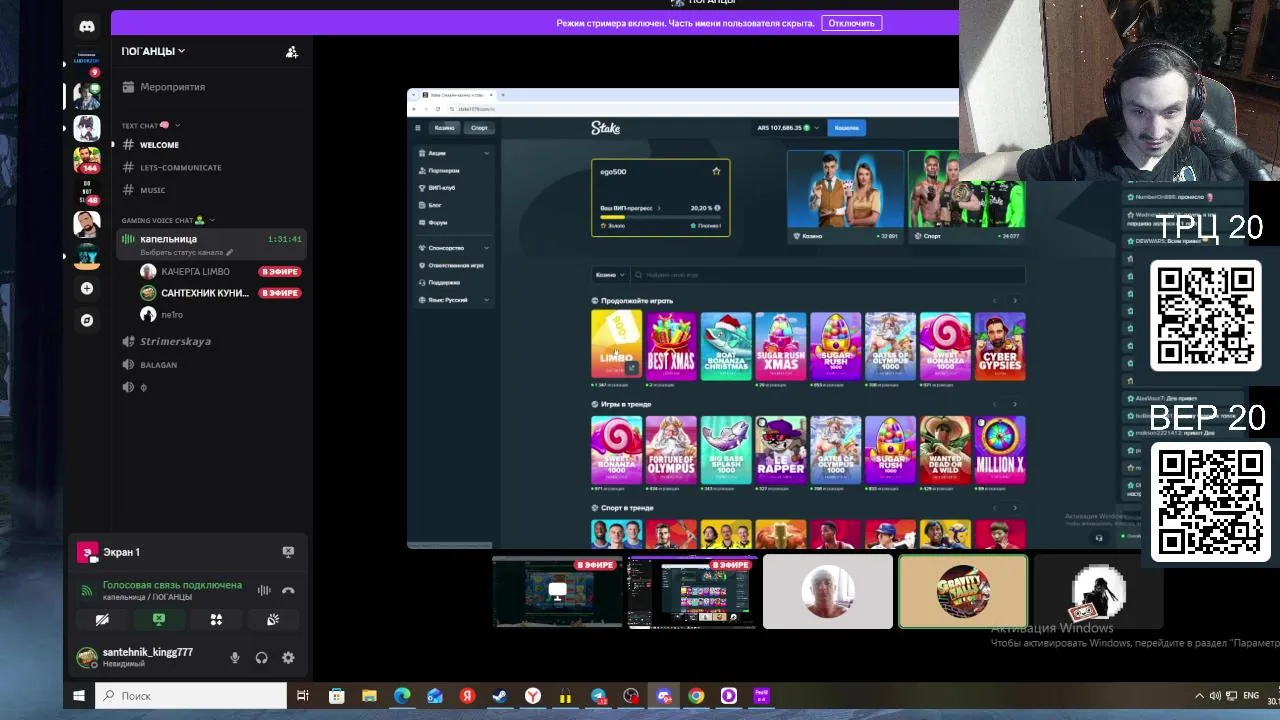Screen dimensions: 1280x720
Task: Explore discoverable servers compass icon
Action: [87, 320]
